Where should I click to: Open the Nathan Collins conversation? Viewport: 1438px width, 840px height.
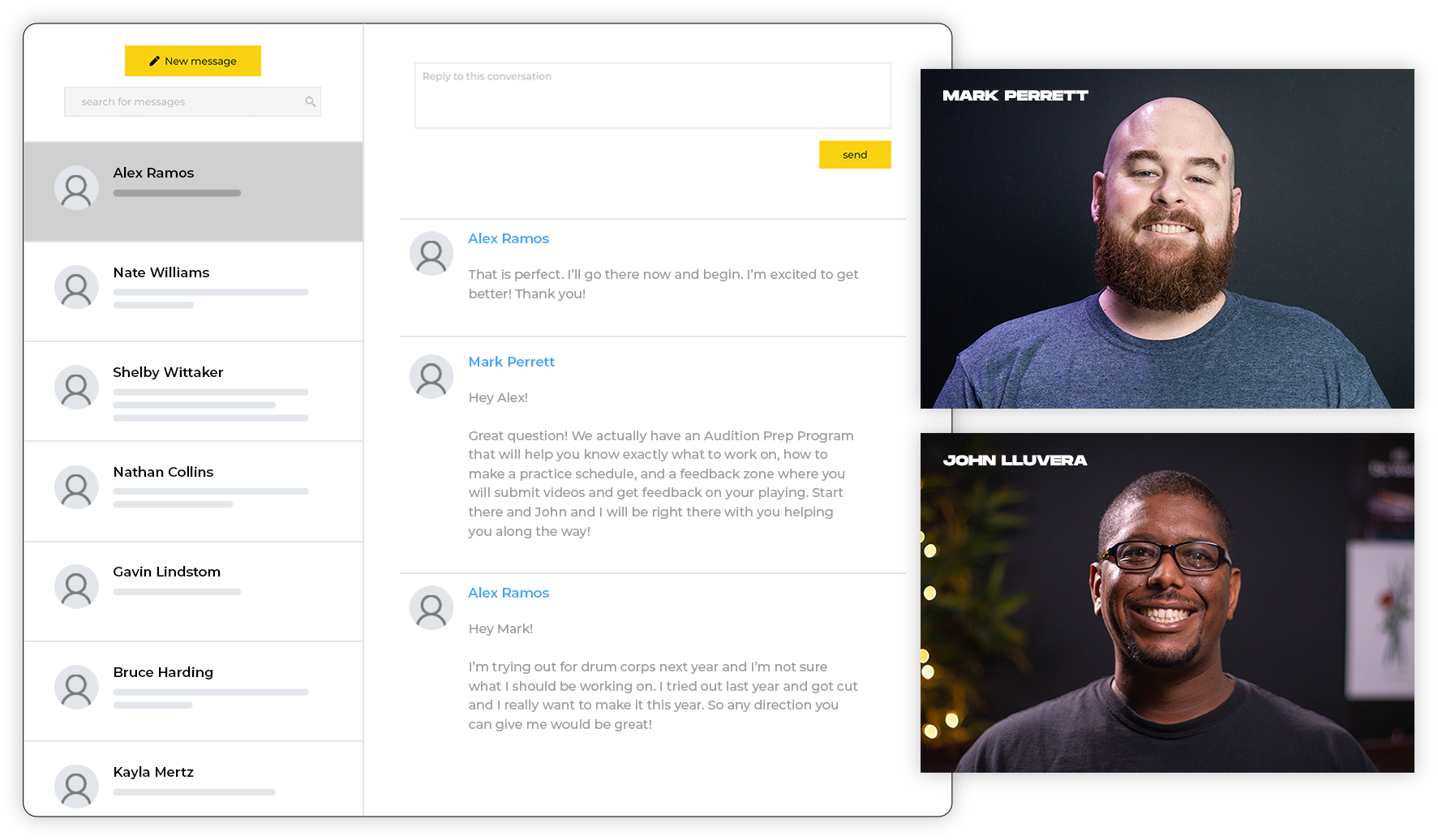click(x=193, y=491)
